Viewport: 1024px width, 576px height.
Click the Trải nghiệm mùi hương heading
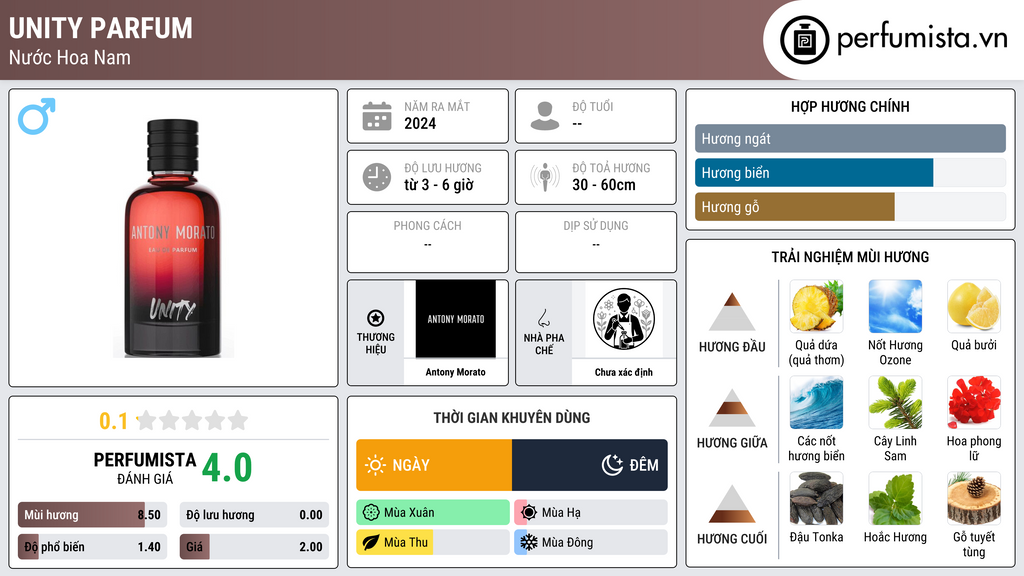850,257
